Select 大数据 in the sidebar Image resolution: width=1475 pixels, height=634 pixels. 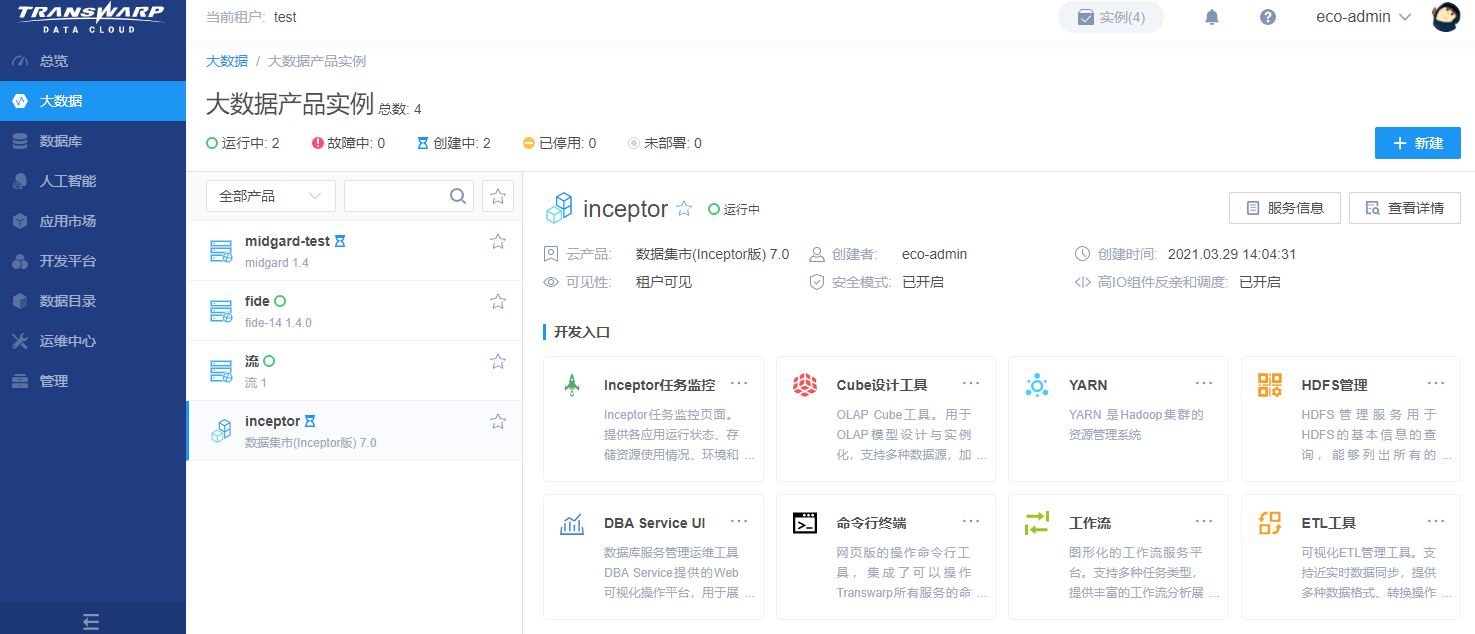[x=93, y=101]
